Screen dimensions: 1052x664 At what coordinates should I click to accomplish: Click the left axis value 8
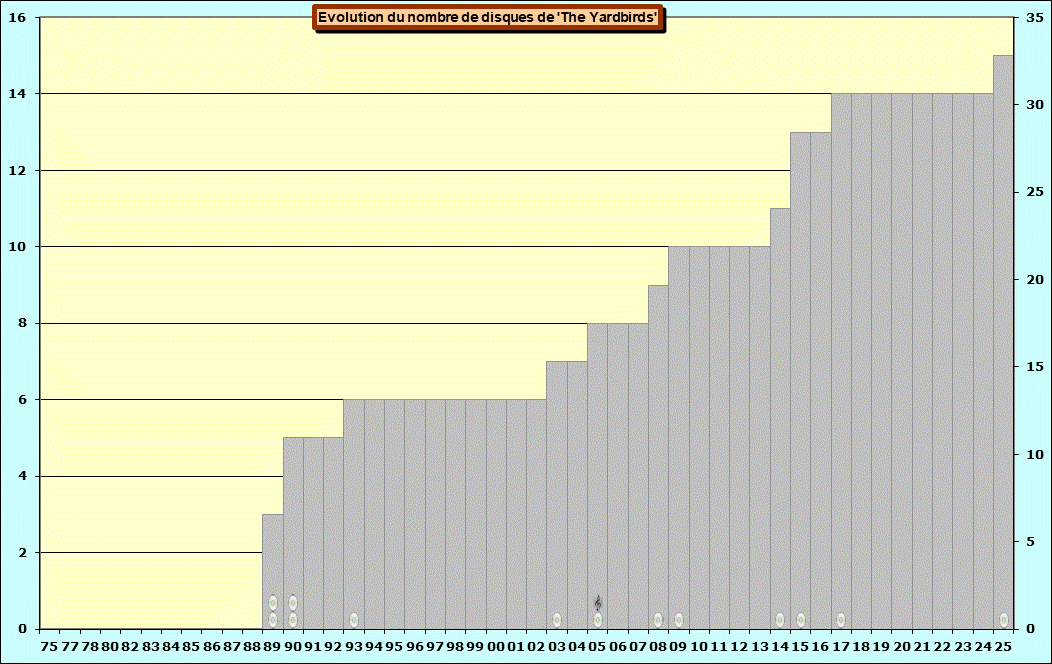pos(23,323)
